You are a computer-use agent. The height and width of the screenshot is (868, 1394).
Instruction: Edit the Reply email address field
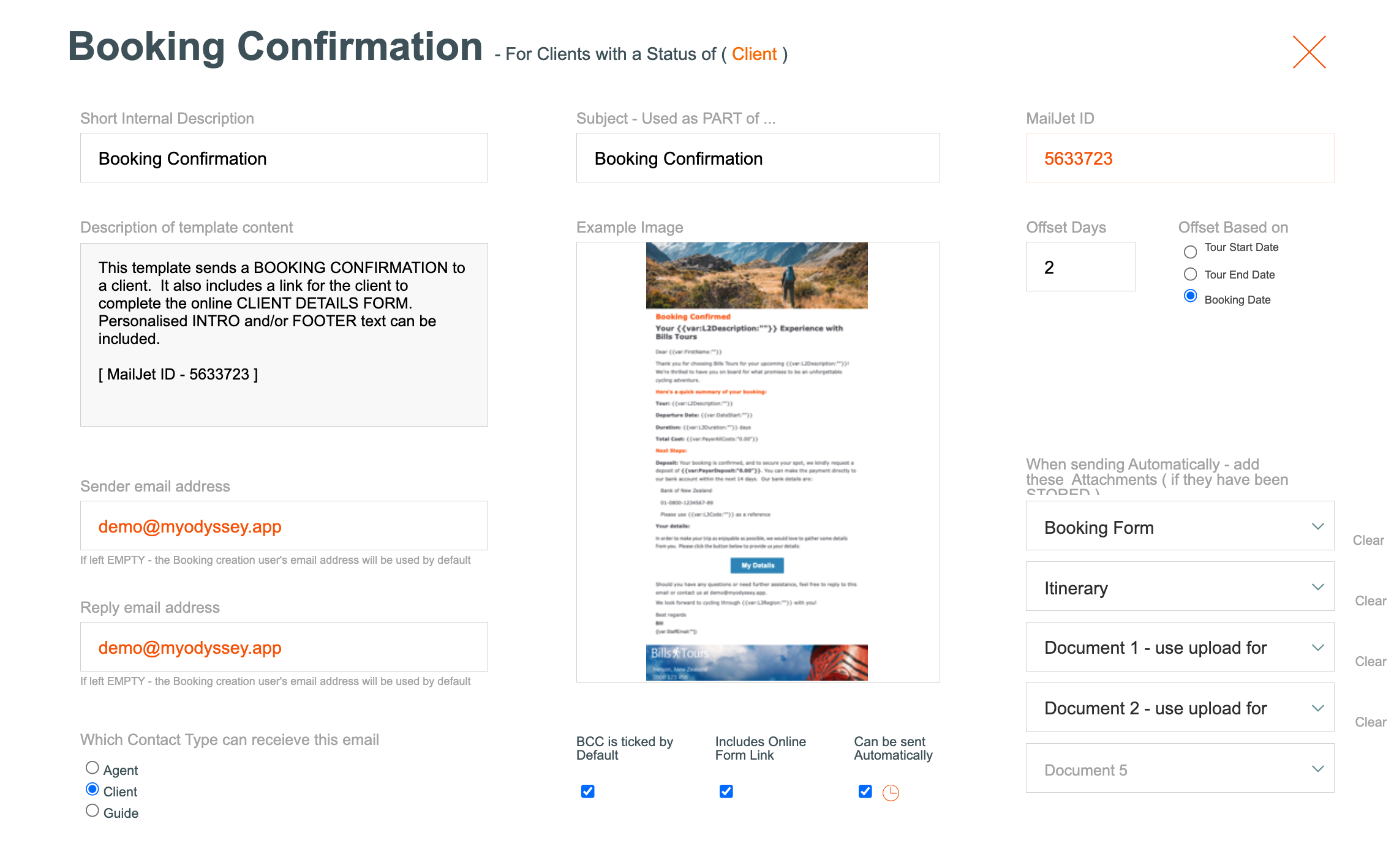[284, 647]
